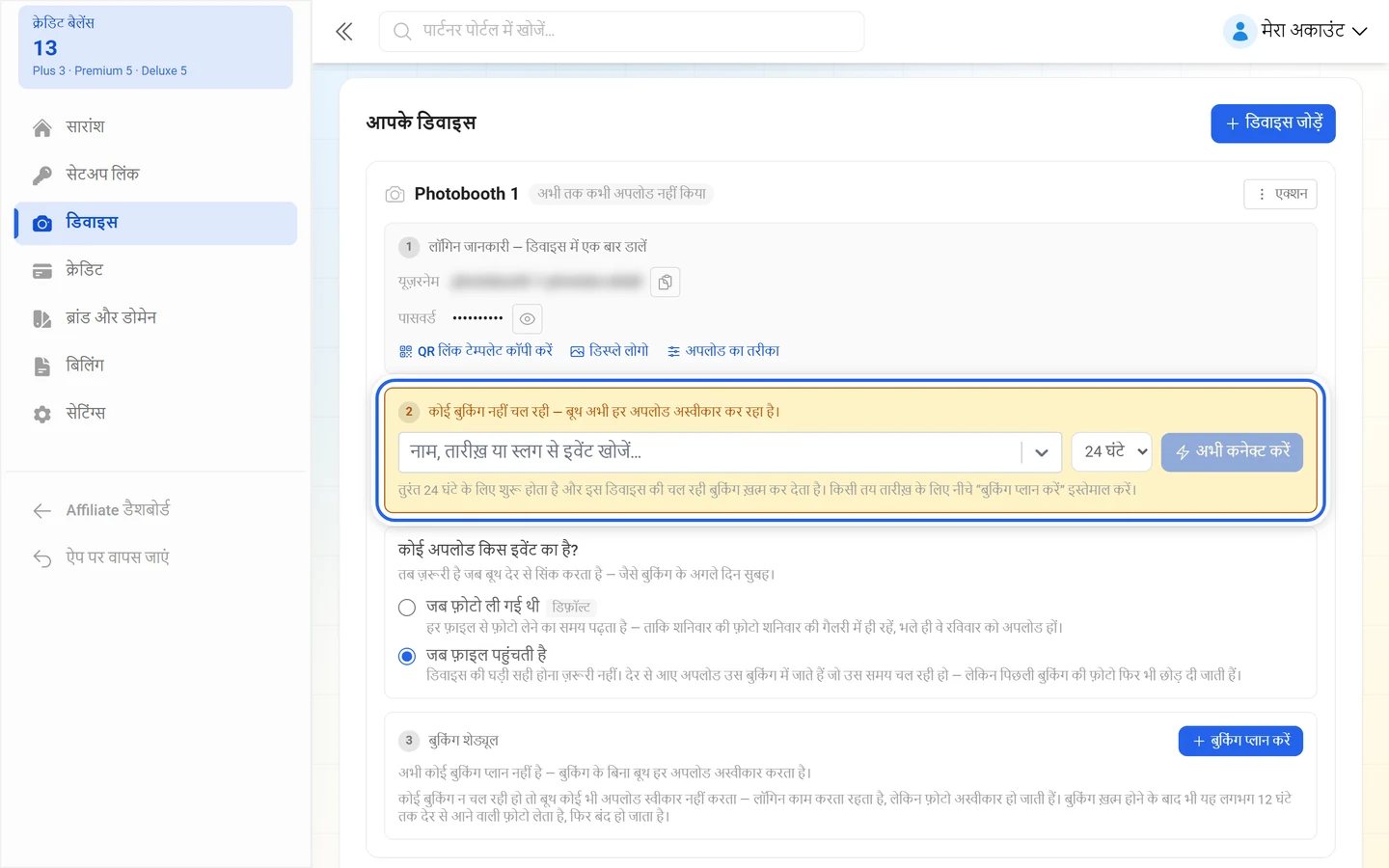1389x868 pixels.
Task: Select the जब फ़ाइल पहुंचती है radio option
Action: pyautogui.click(x=407, y=657)
